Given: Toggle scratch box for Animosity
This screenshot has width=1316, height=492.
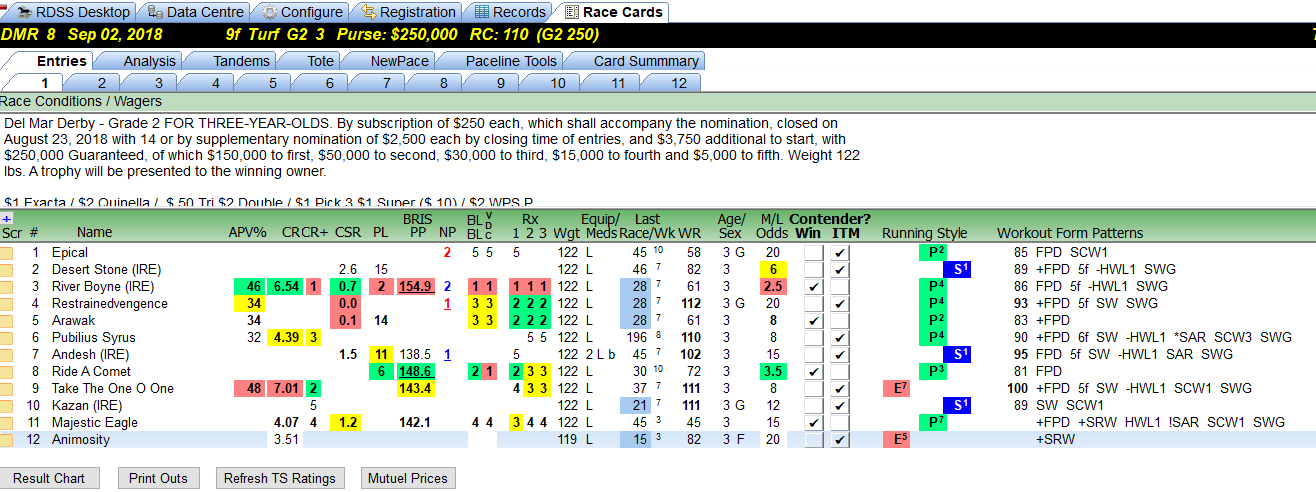Looking at the screenshot, I should coord(7,440).
